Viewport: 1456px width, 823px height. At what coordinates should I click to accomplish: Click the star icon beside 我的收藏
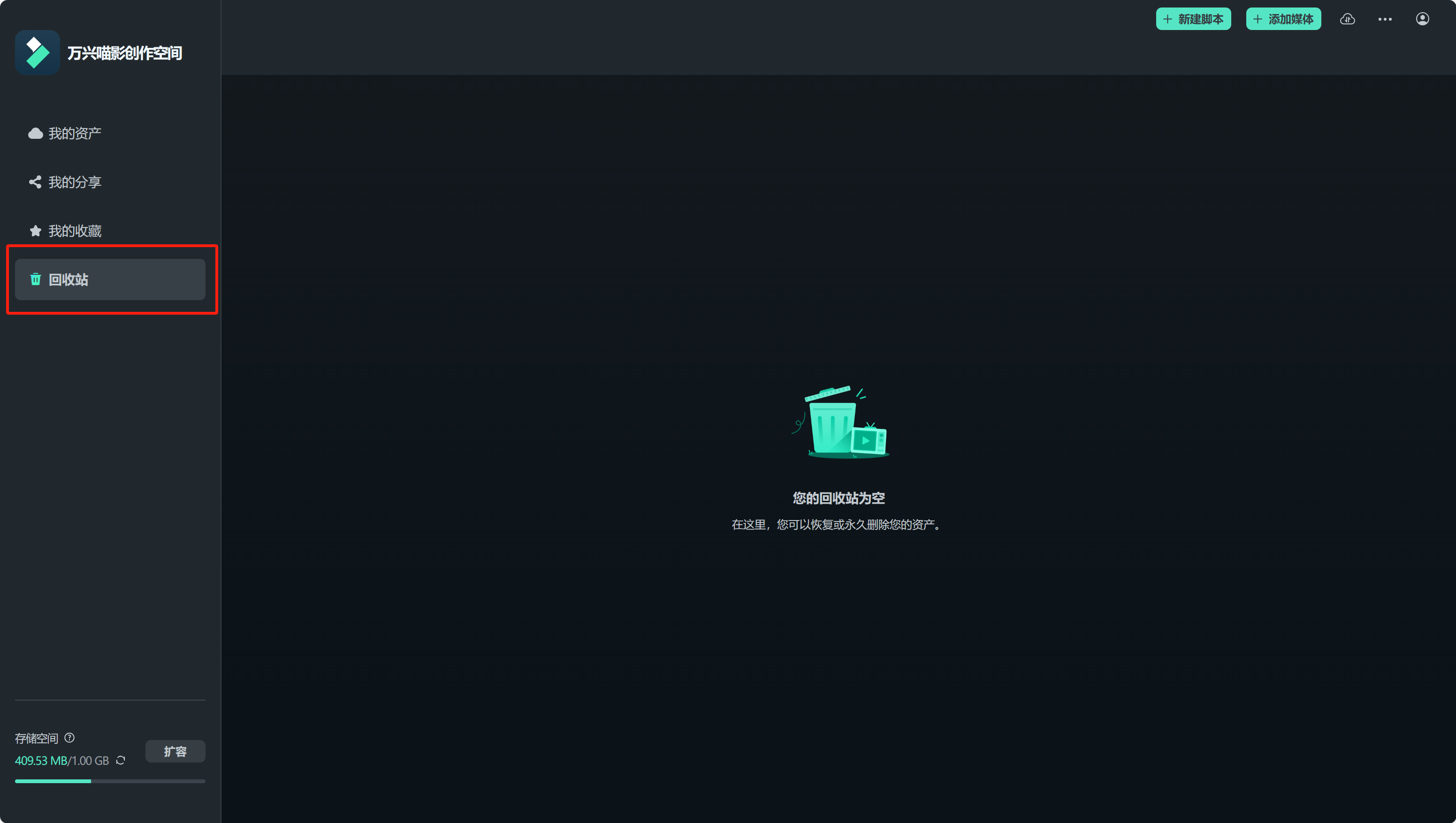(35, 231)
